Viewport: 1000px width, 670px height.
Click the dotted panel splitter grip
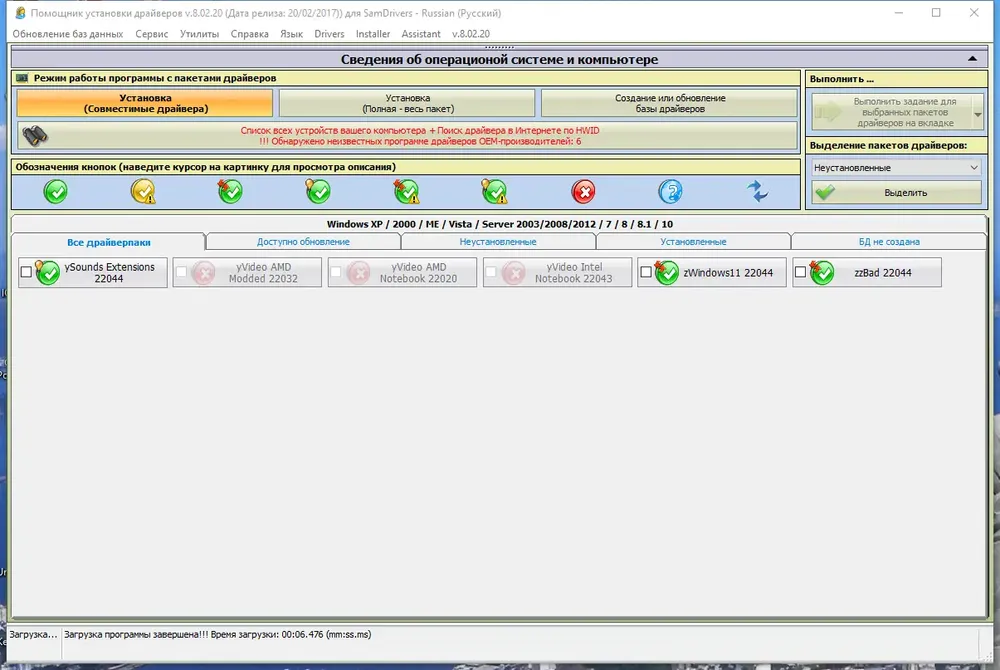[499, 47]
